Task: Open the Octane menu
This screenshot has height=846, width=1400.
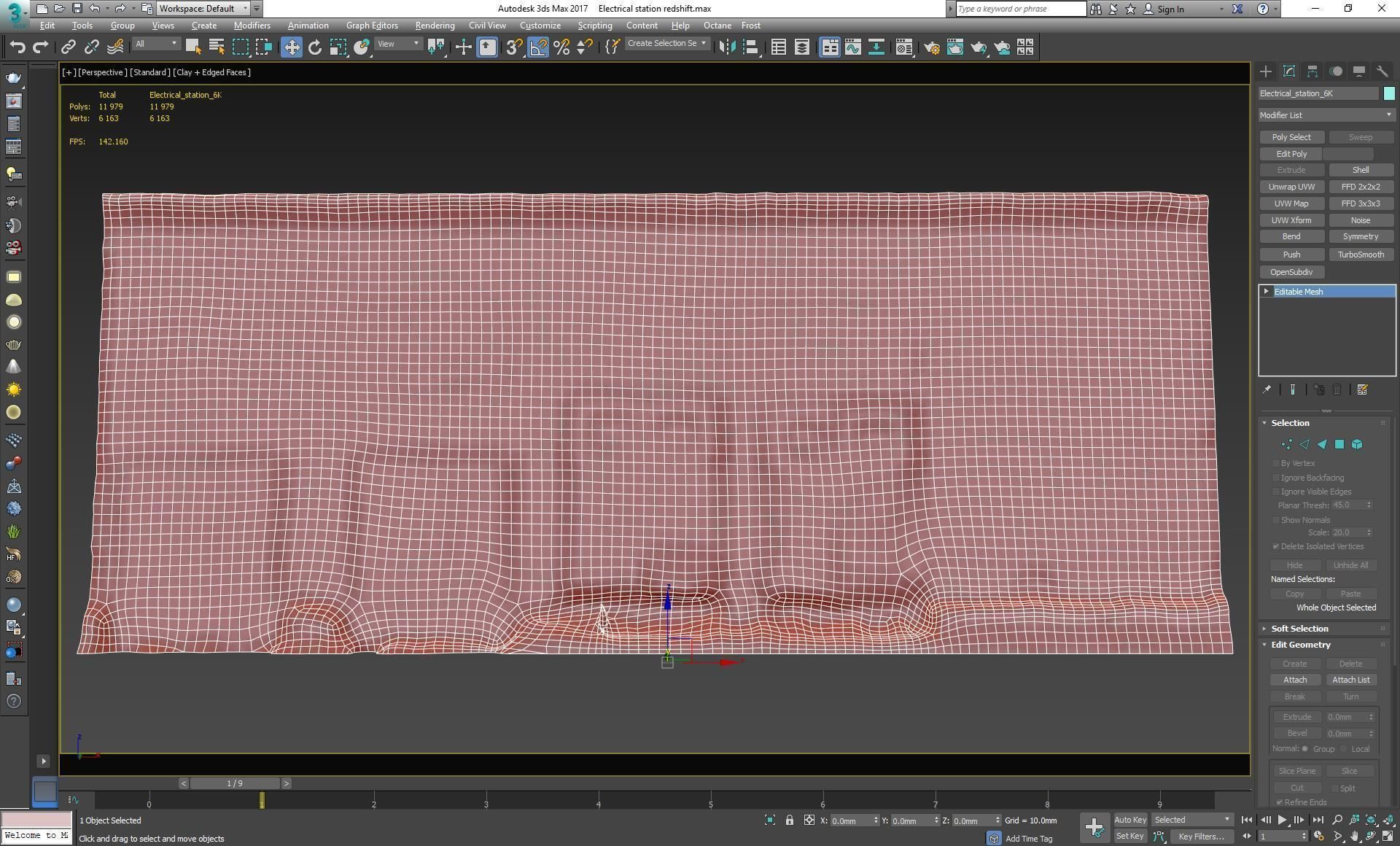Action: point(717,26)
